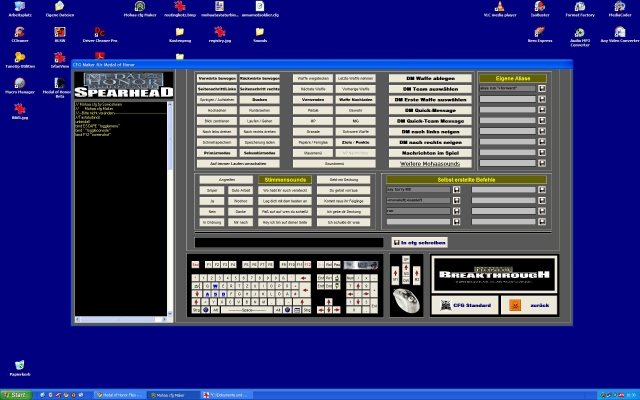Click the F12 key on virtual keyboard
This screenshot has width=640, height=400.
307,265
